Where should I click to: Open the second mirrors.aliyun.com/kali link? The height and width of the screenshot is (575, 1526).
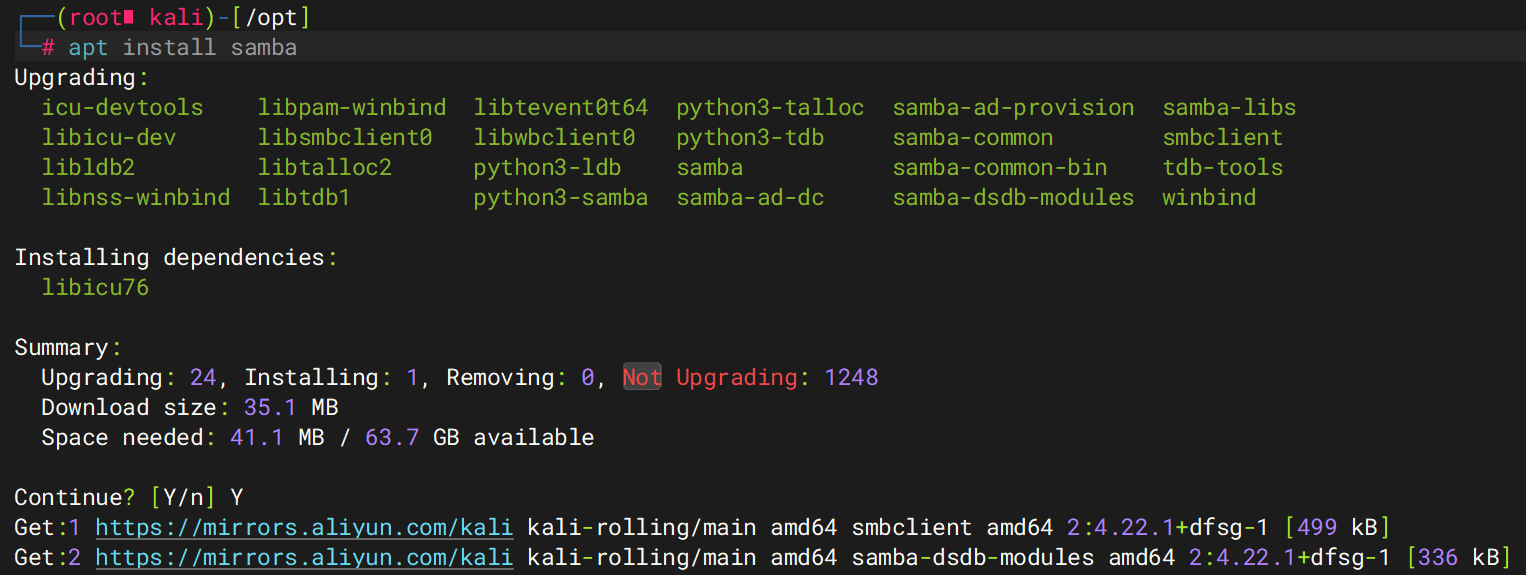click(x=304, y=557)
